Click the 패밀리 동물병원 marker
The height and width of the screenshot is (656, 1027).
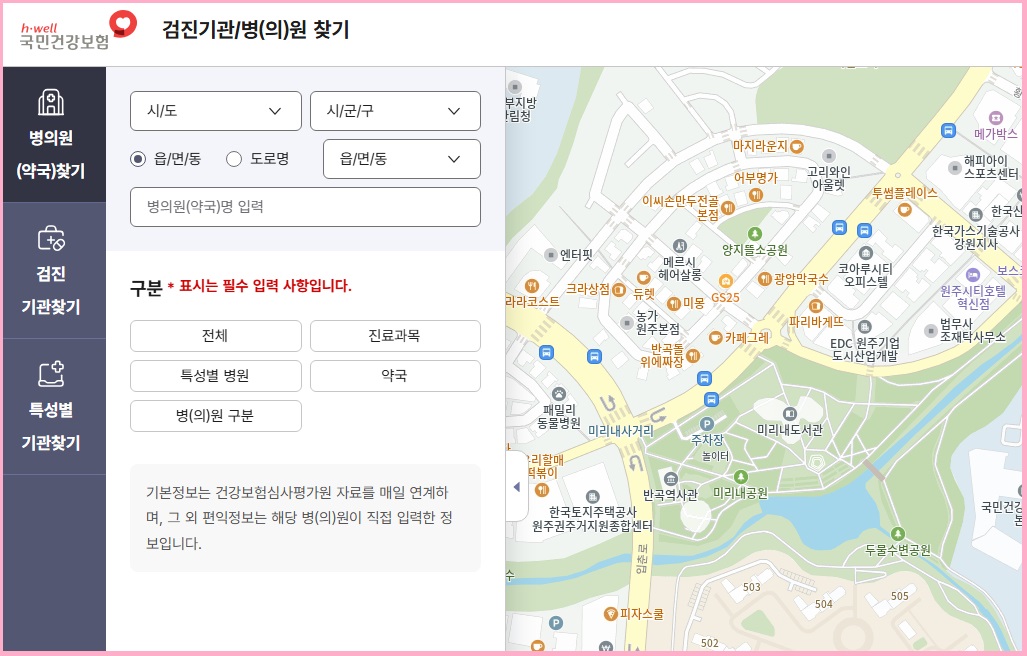559,393
